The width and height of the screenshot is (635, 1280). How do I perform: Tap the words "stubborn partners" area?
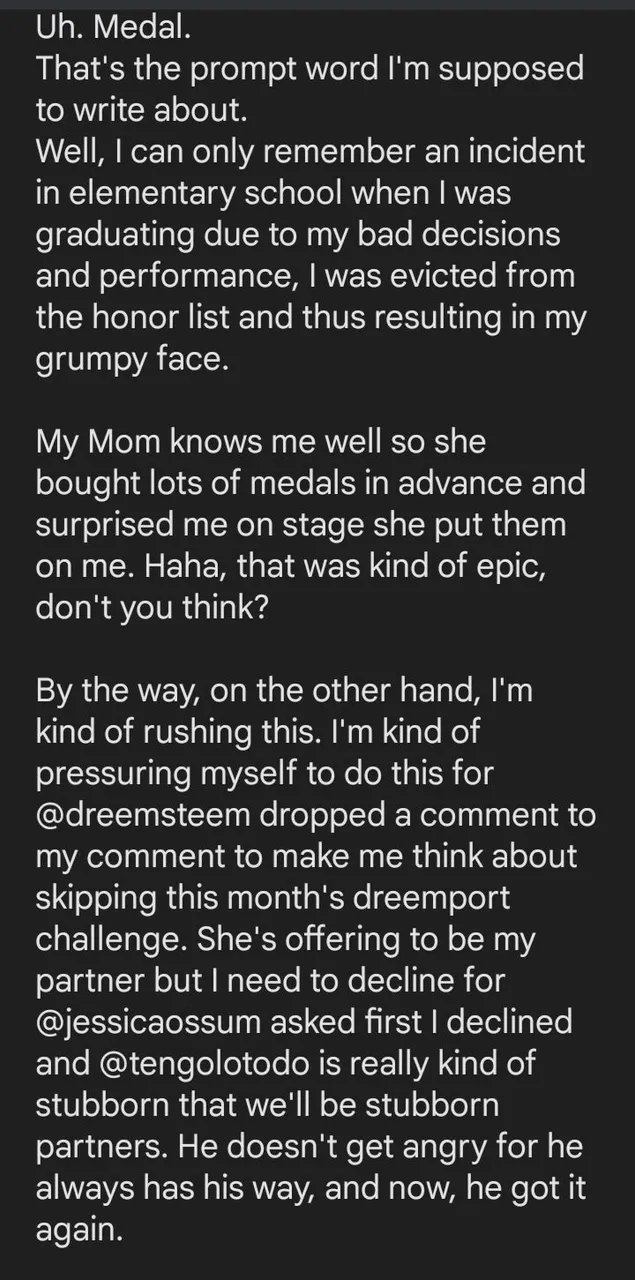(x=267, y=1127)
